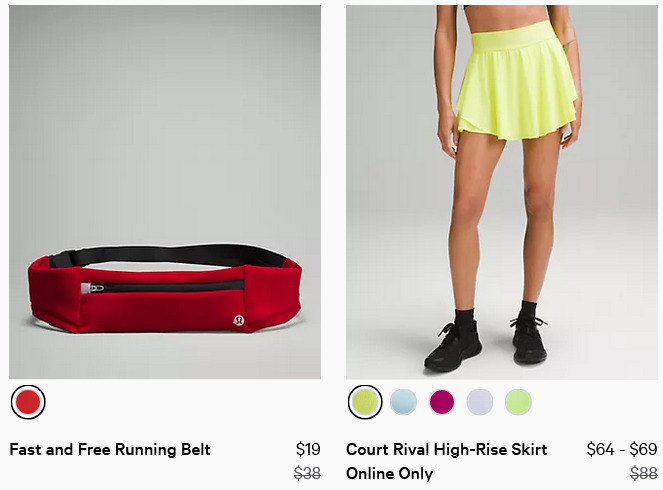Screen dimensions: 663x490
Task: Pick the light green skirt color swatch
Action: (x=518, y=402)
